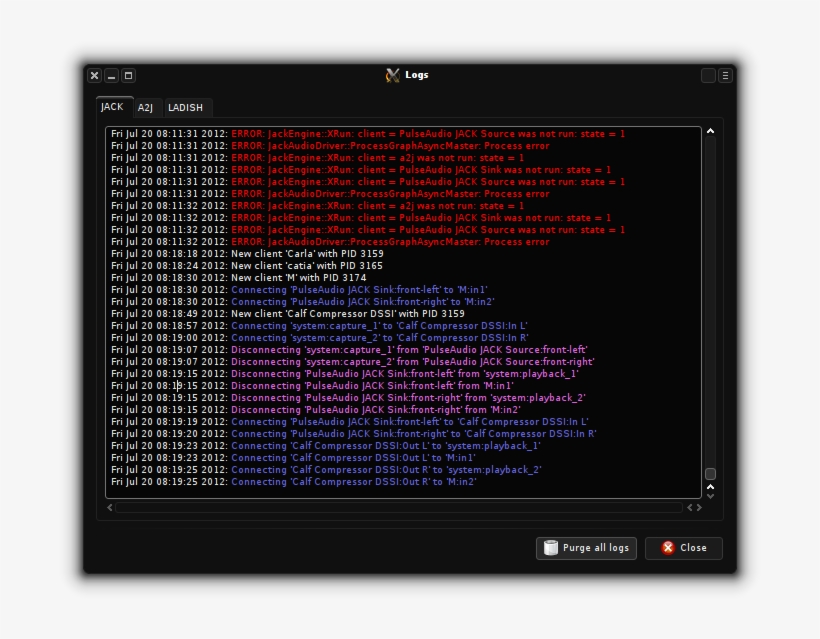The height and width of the screenshot is (639, 820).
Task: Select the JACK log tab
Action: (x=112, y=107)
